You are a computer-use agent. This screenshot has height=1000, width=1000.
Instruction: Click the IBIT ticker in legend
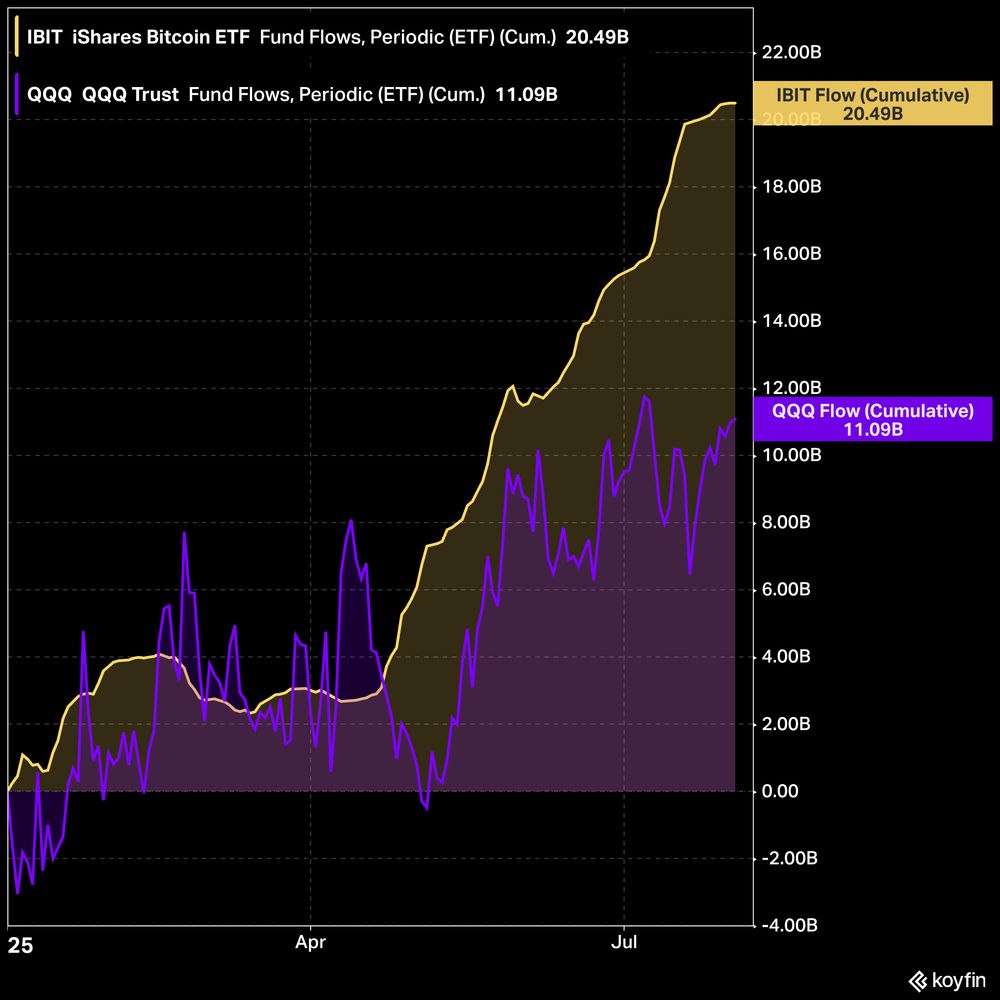[x=44, y=37]
